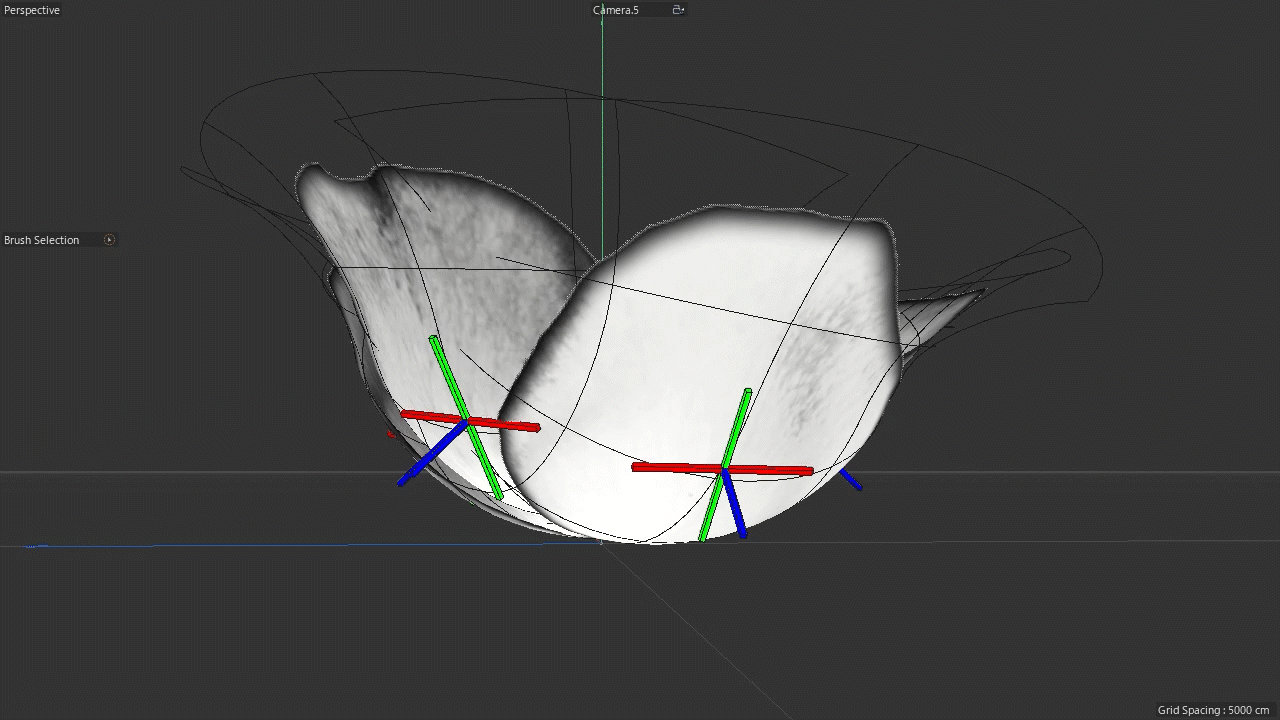Click the blue horizontal world axis line

(300, 545)
